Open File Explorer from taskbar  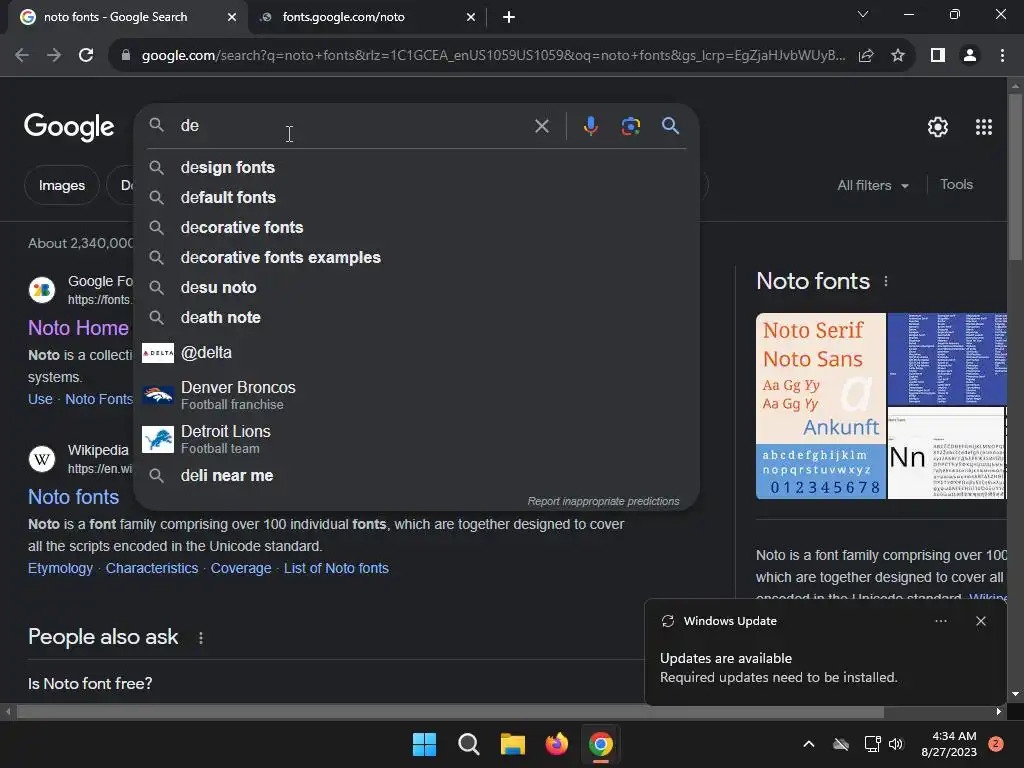513,744
